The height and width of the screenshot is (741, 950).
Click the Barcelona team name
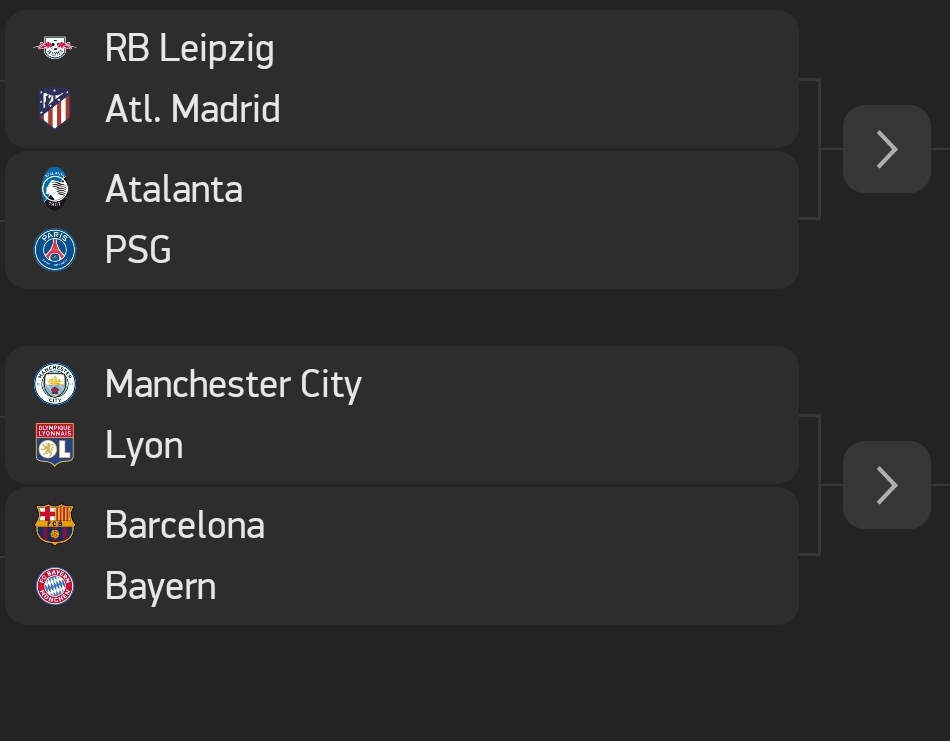185,525
